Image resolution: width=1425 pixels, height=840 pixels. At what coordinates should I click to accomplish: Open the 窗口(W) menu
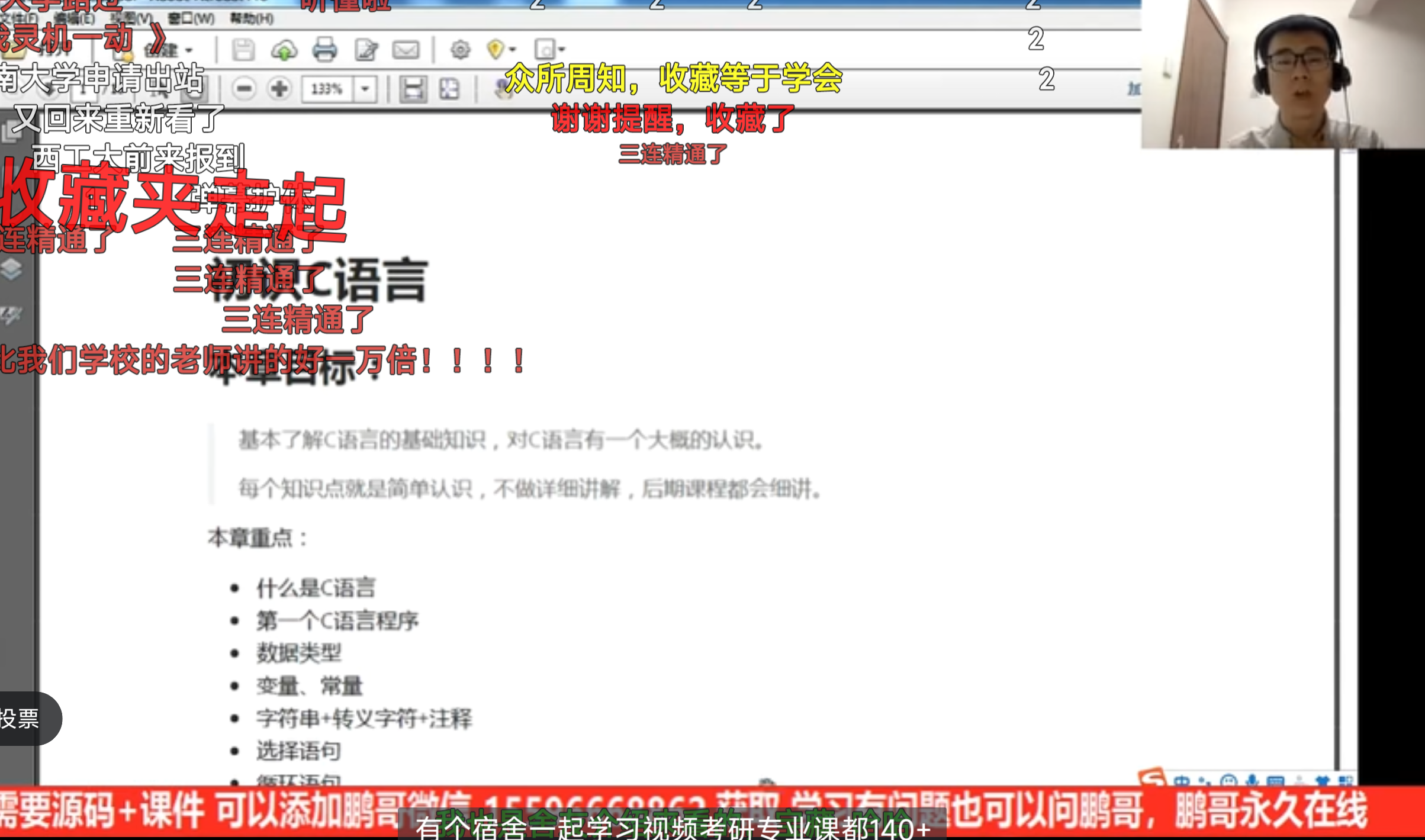191,18
